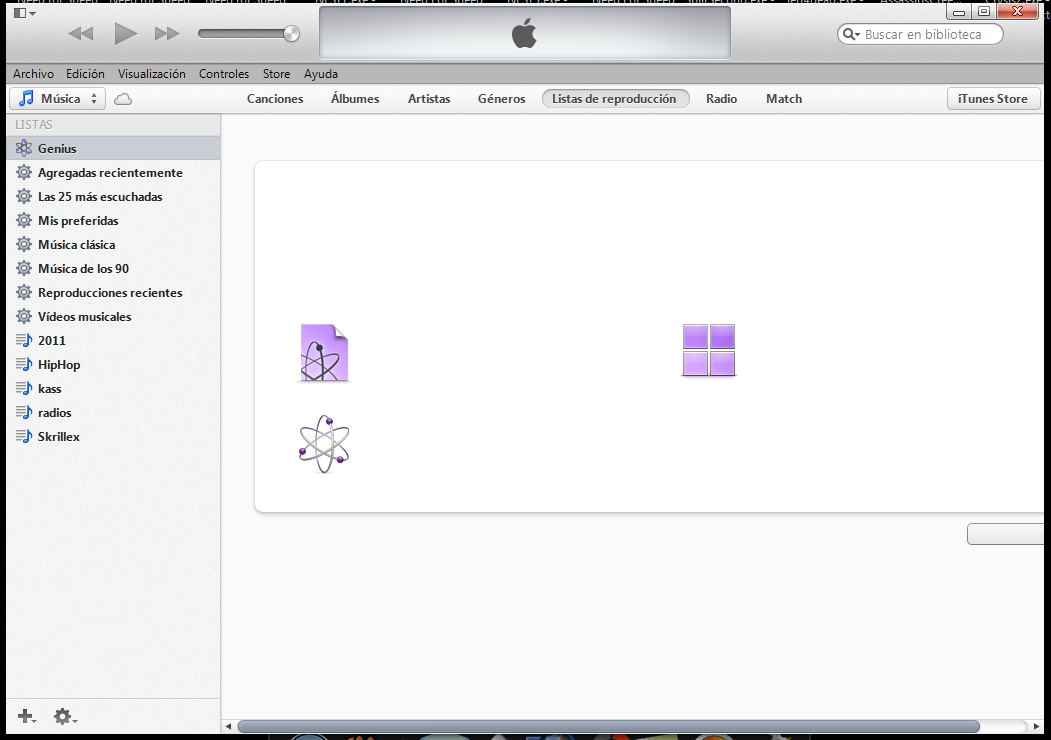Open the Archivo menu
The image size is (1051, 740).
pos(34,74)
